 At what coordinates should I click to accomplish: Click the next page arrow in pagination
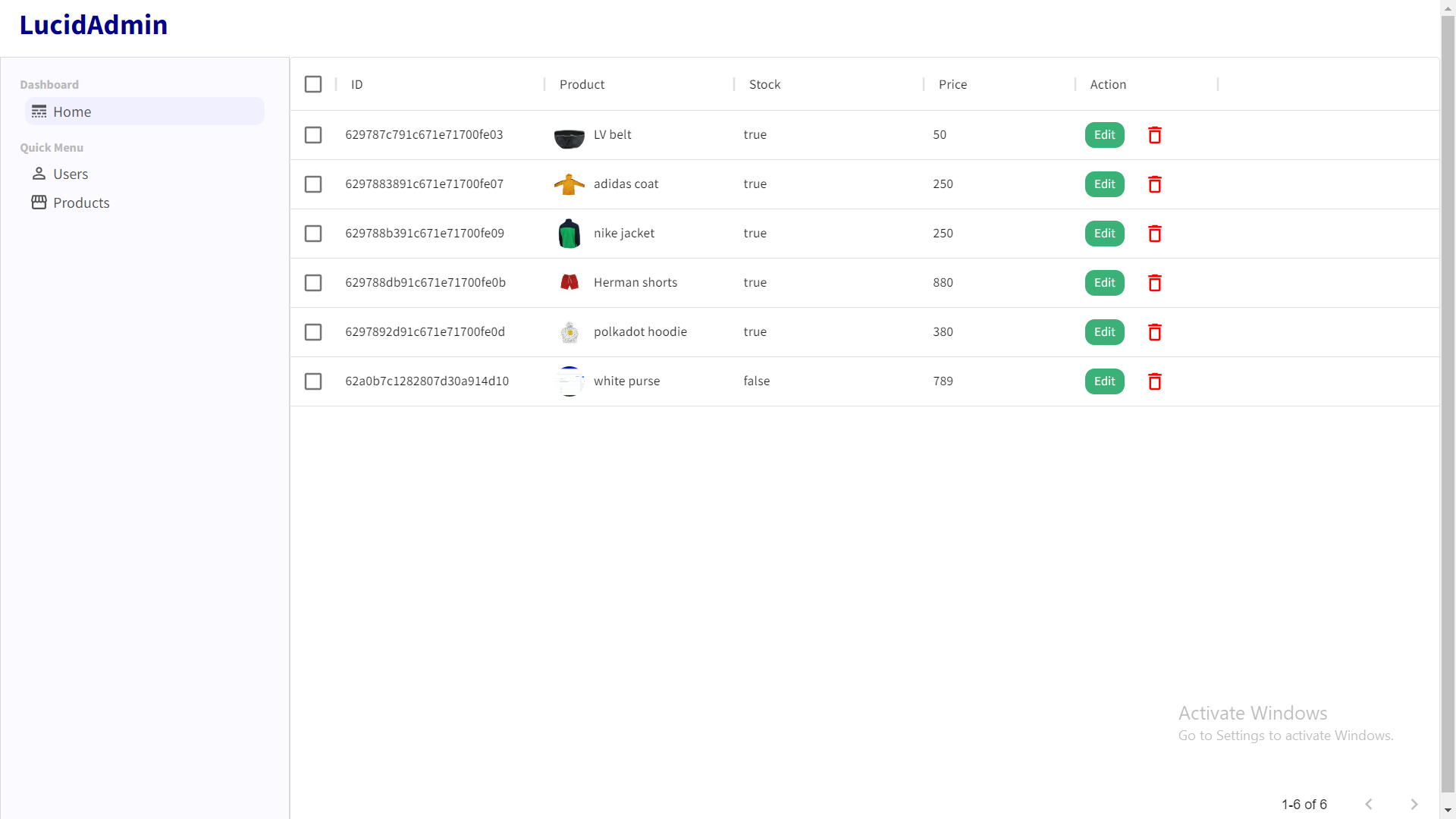coord(1414,804)
